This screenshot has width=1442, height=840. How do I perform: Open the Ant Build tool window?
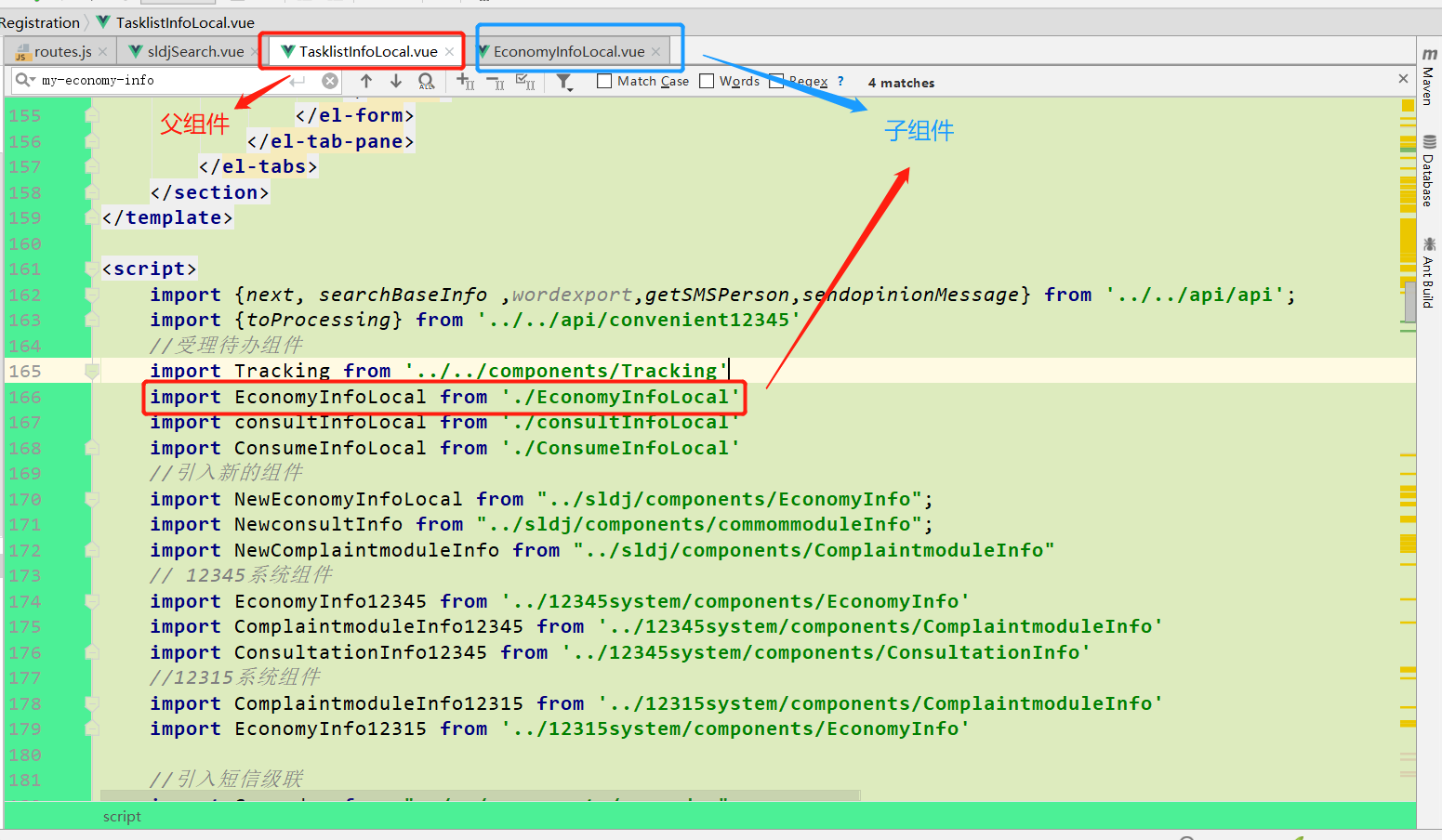1429,272
